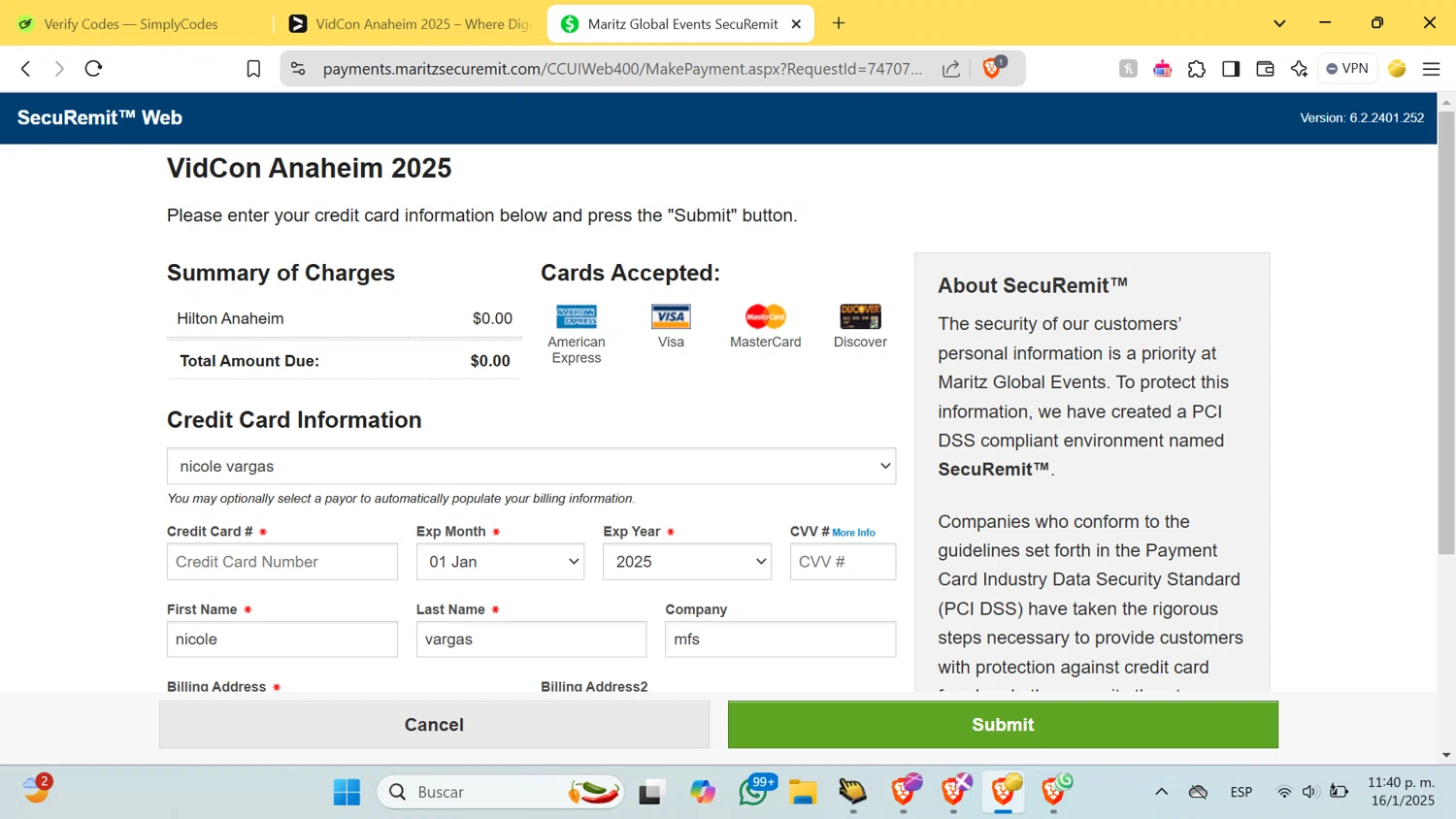Click the green Submit button

click(x=1003, y=725)
